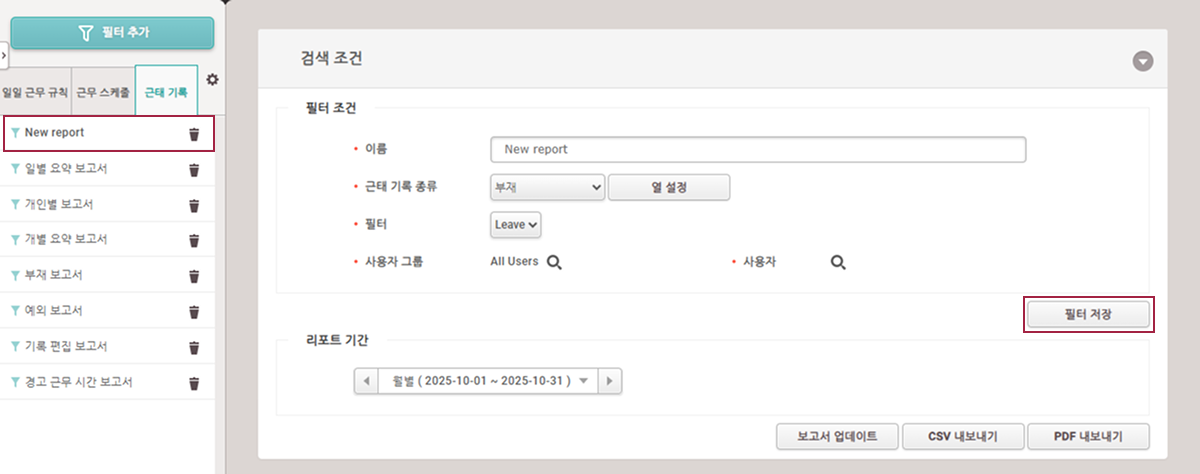This screenshot has height=474, width=1200.
Task: Open 사용자 search magnifier icon
Action: click(838, 262)
